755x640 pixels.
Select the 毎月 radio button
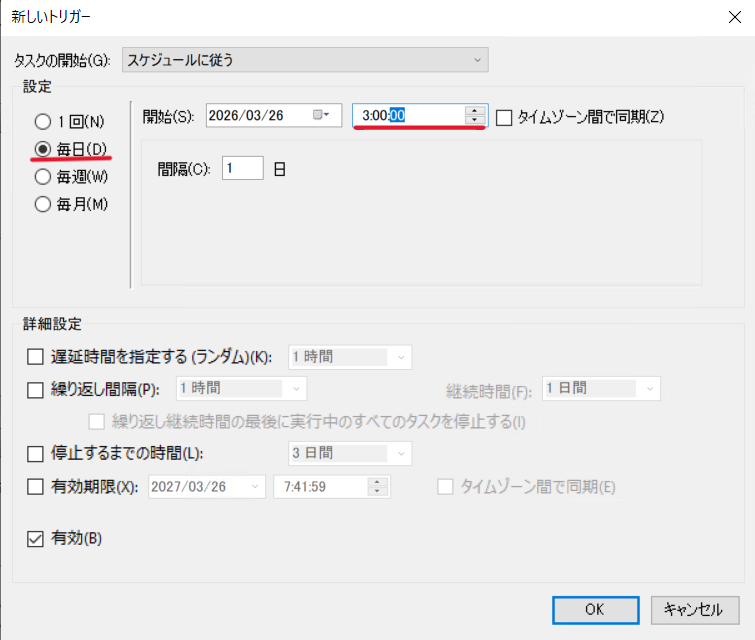[42, 204]
